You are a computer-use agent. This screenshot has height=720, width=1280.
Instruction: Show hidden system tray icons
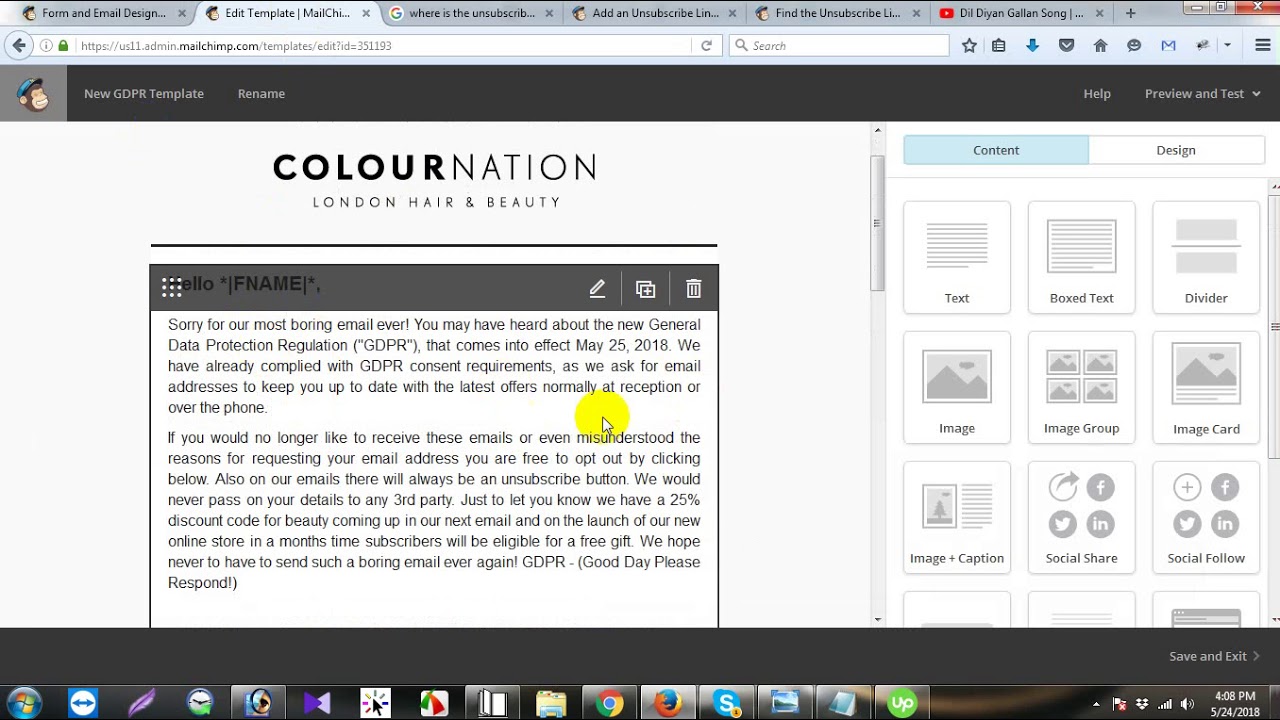coord(1096,704)
